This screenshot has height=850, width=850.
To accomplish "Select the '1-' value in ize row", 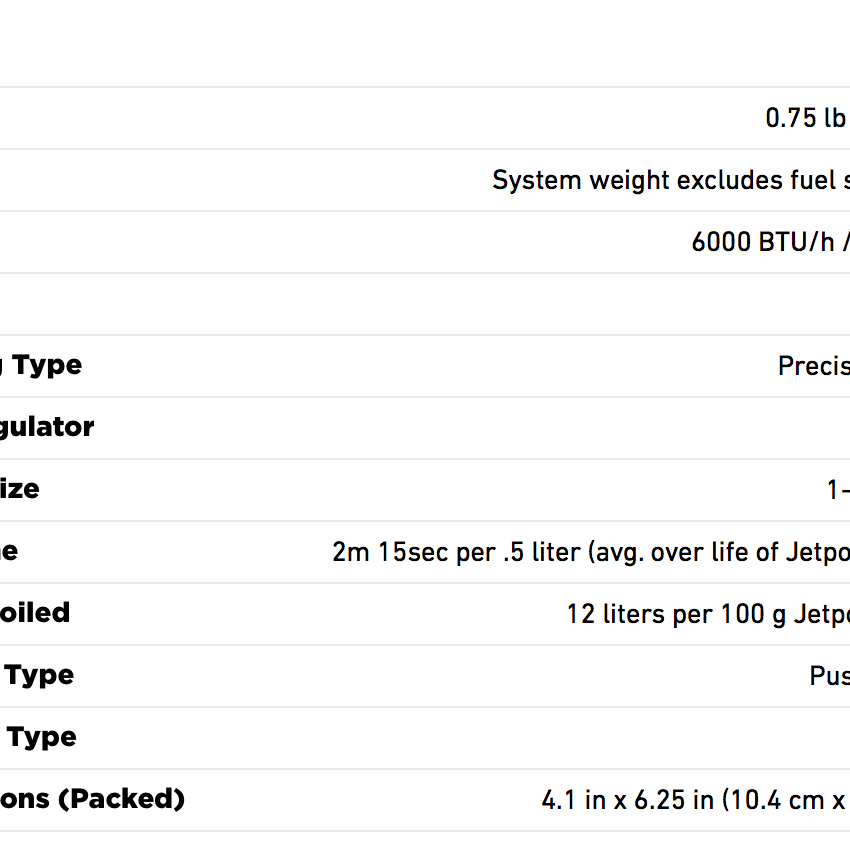I will pyautogui.click(x=837, y=490).
